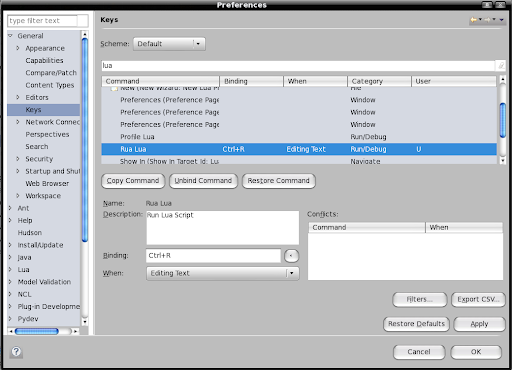Click the Restore Command button
512x370 pixels.
pos(279,181)
